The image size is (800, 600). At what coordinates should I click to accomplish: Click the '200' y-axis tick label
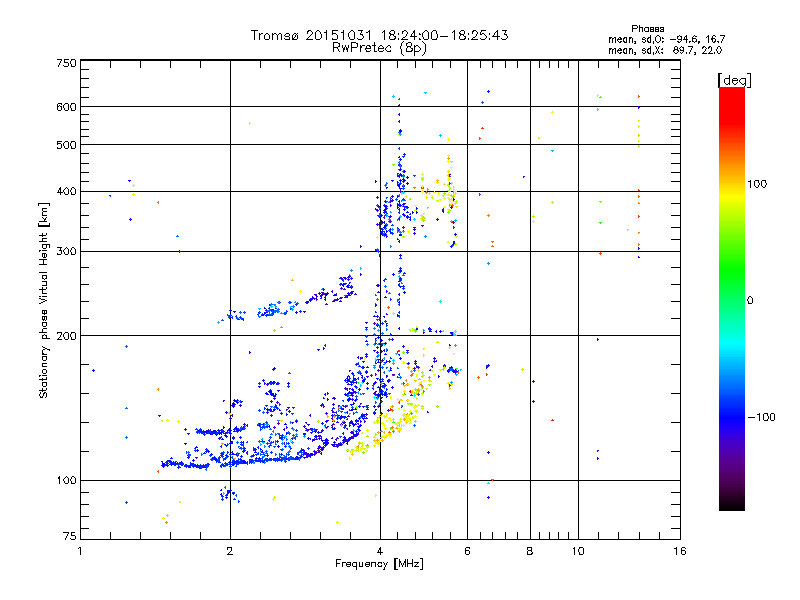click(66, 336)
